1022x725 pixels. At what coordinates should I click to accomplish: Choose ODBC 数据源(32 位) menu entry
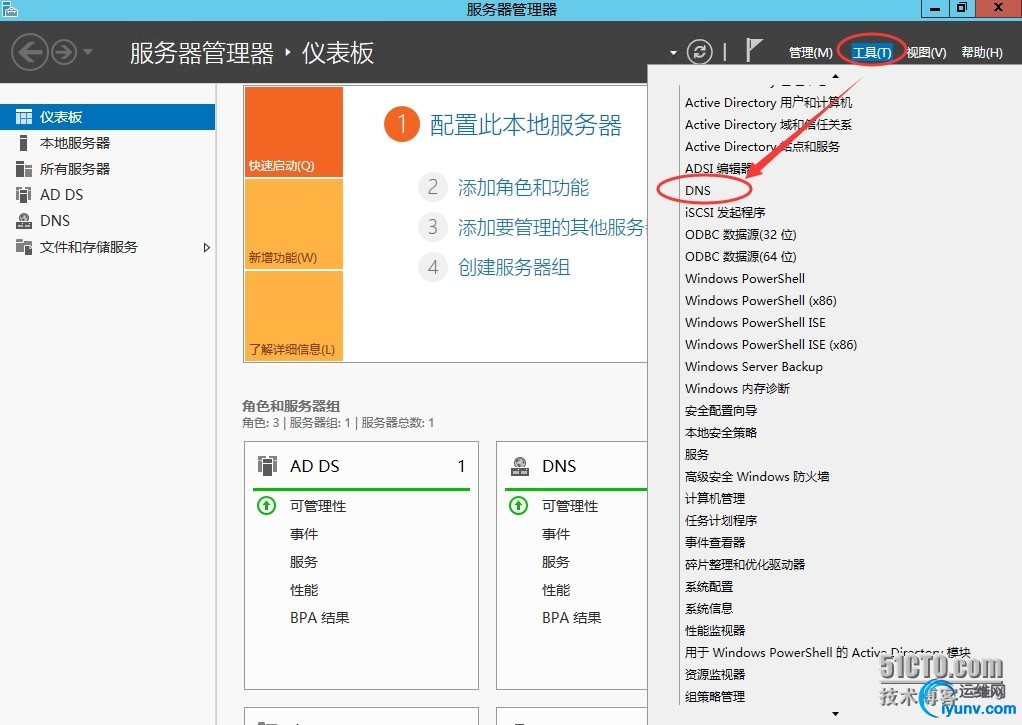click(x=740, y=235)
